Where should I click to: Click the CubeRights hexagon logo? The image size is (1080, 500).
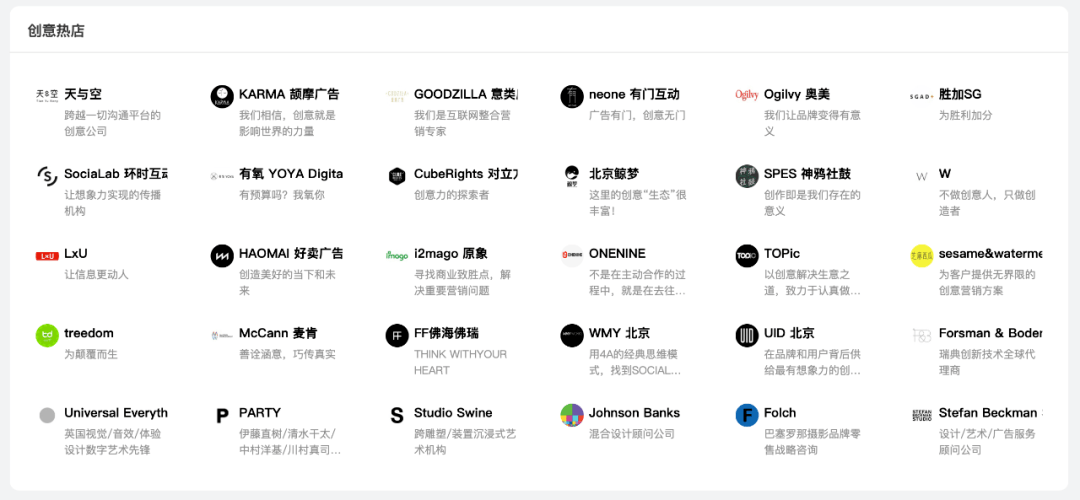point(397,176)
